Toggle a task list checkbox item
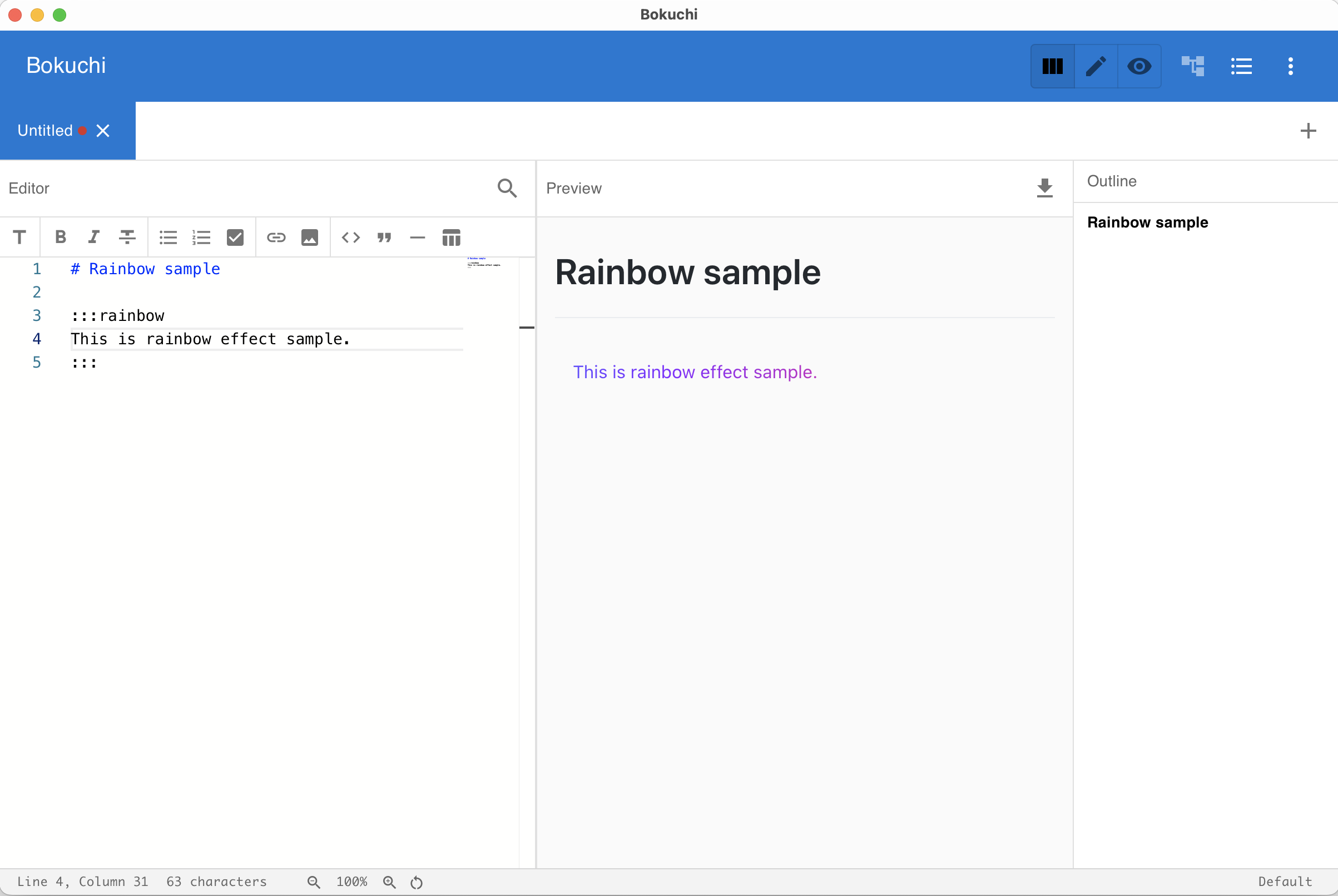1338x896 pixels. 235,237
